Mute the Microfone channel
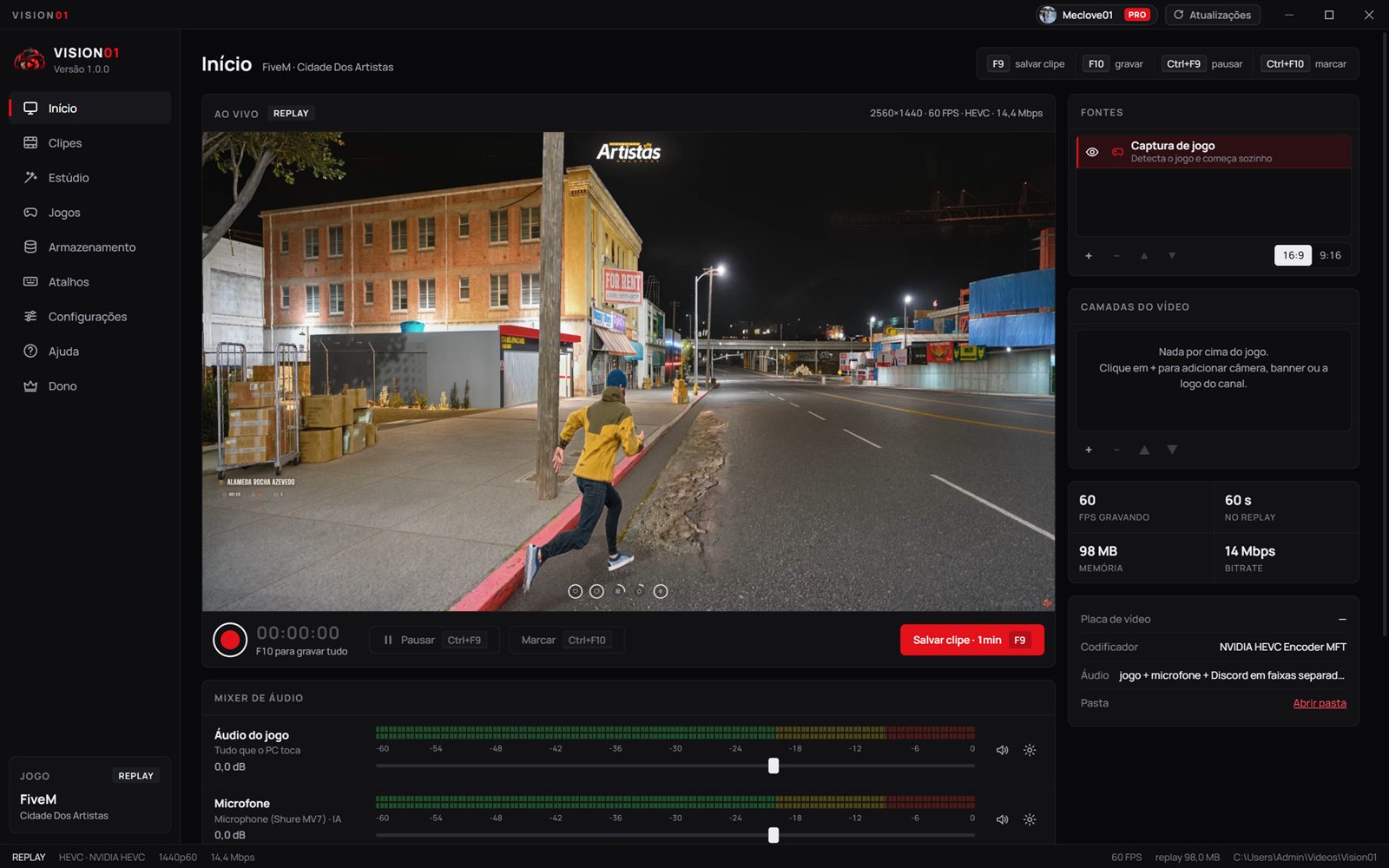This screenshot has height=868, width=1389. (1003, 819)
